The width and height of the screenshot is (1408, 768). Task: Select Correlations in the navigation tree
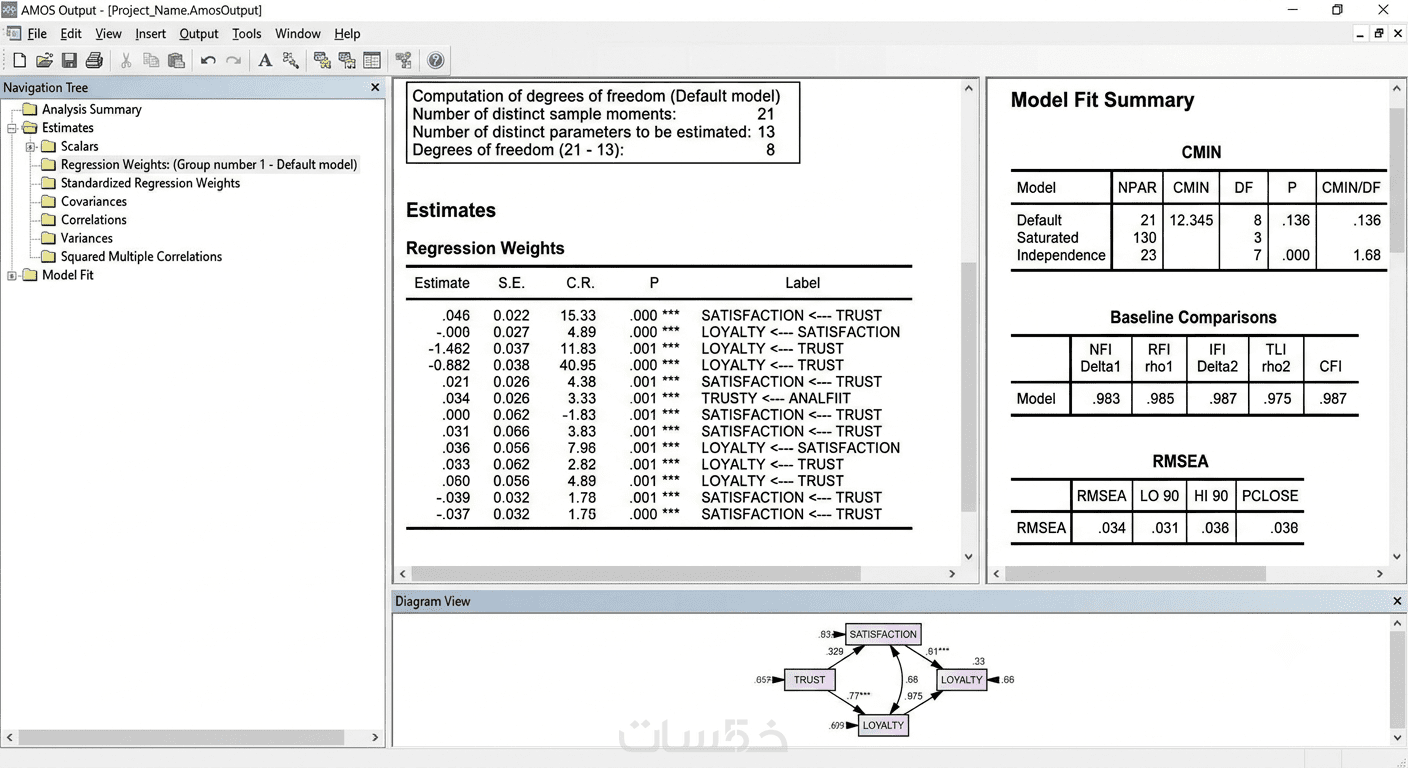(x=94, y=220)
